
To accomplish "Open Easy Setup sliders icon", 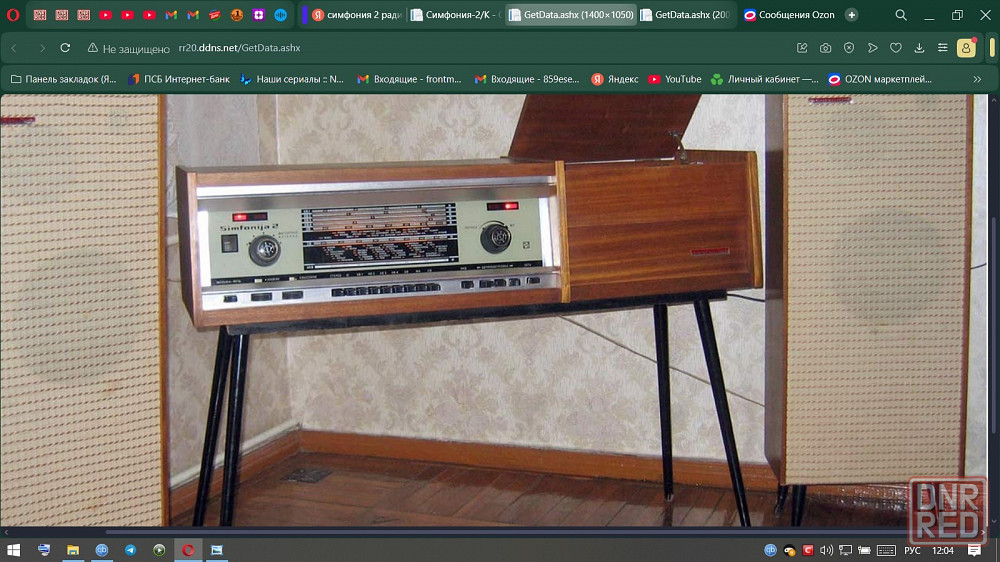I will pos(943,48).
